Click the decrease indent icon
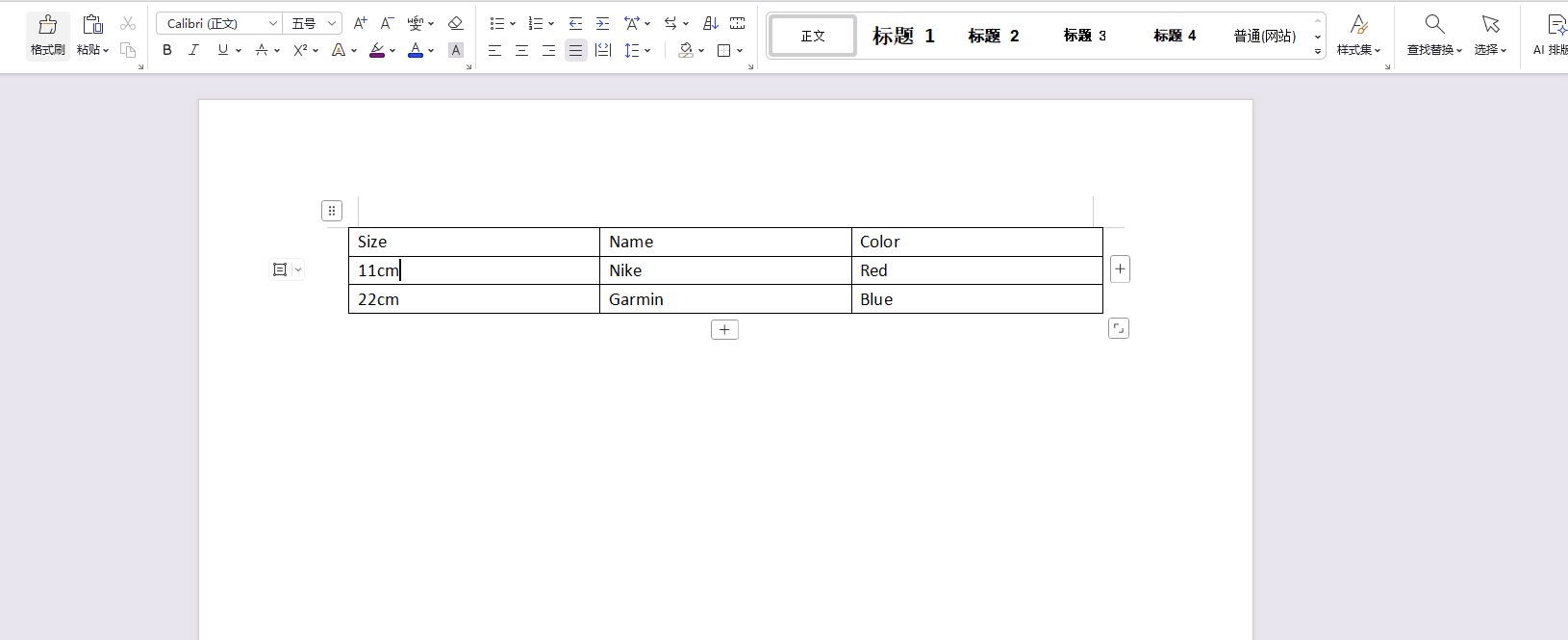Screen dimensions: 1568x640 pos(575,23)
